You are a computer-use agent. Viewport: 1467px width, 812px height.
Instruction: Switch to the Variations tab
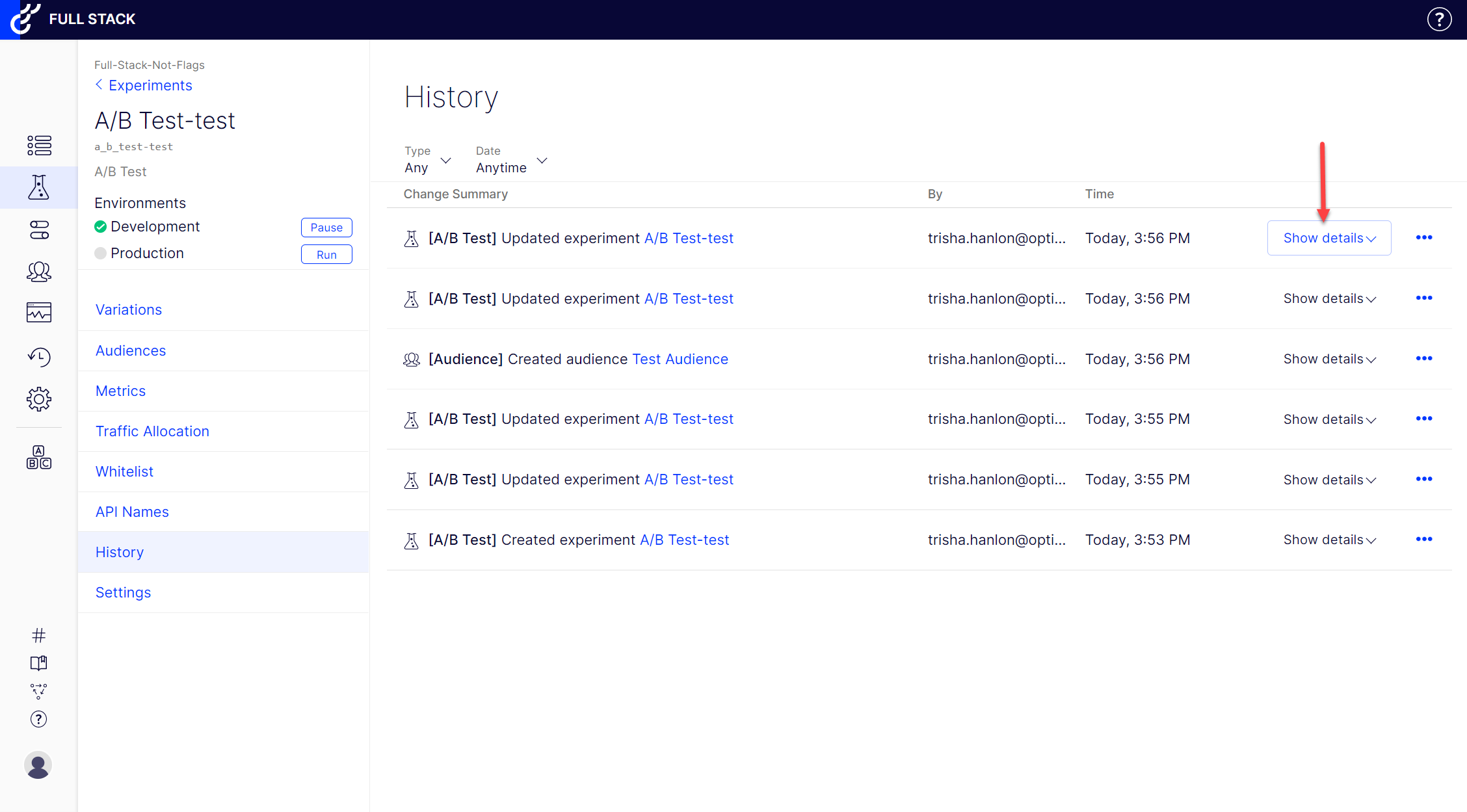(x=129, y=309)
